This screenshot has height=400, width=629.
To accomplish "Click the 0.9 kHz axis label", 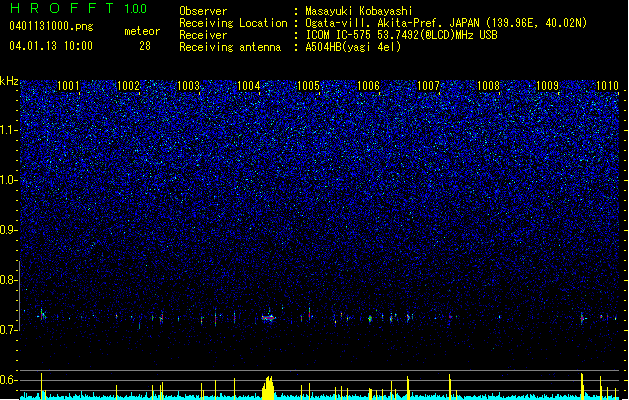I will pyautogui.click(x=9, y=230).
